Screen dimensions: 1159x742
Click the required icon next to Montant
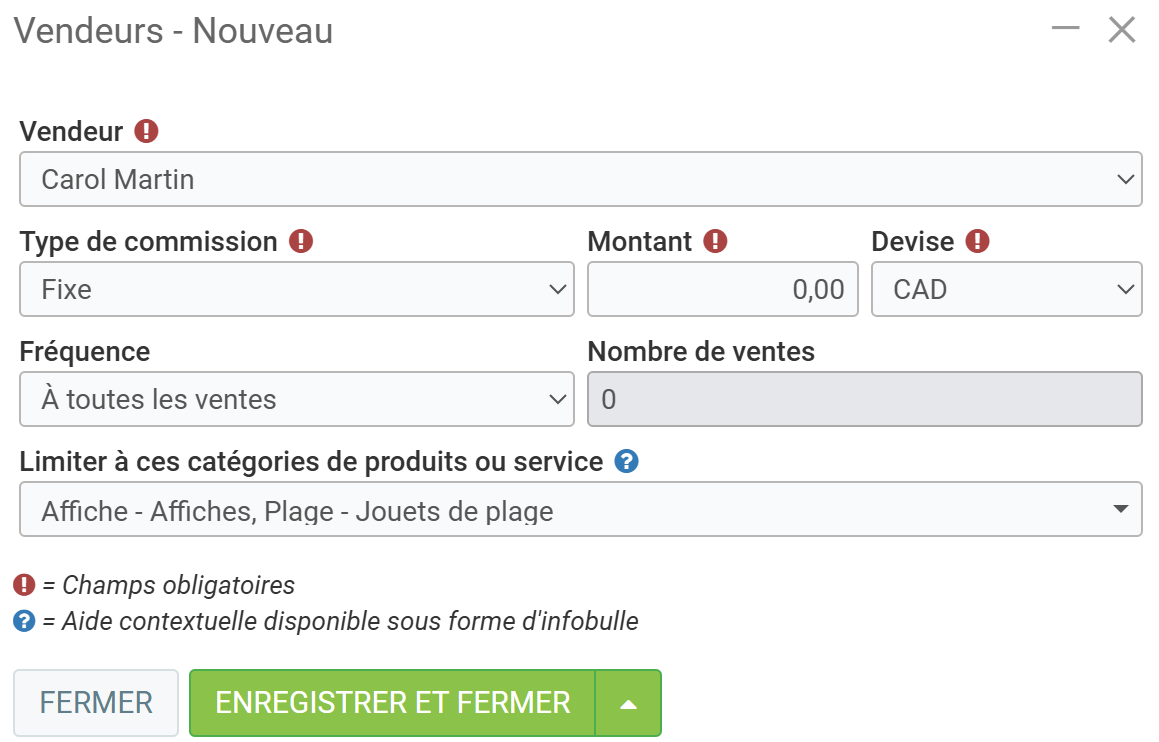[x=715, y=241]
